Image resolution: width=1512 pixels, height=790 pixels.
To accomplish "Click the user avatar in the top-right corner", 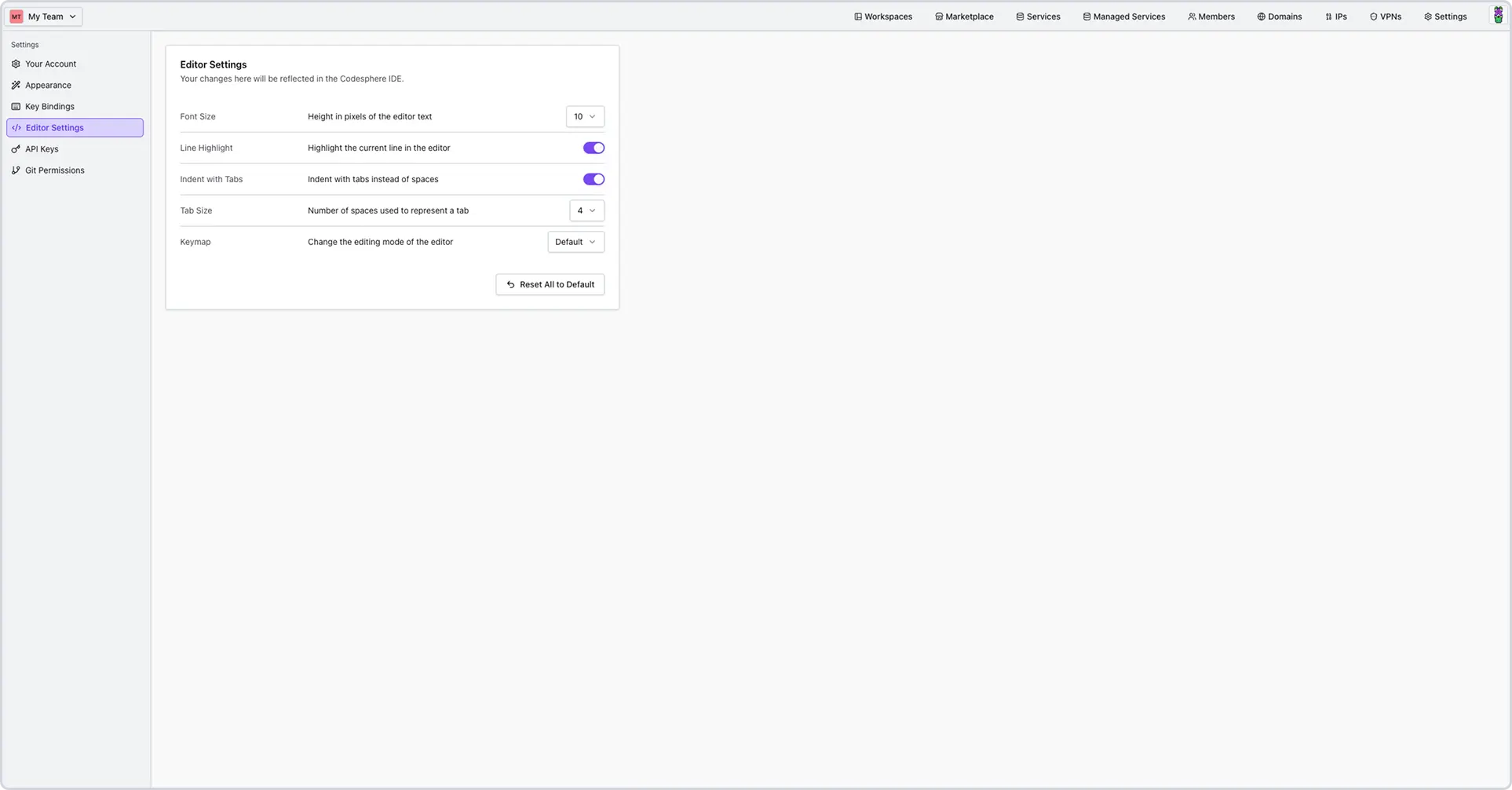I will tap(1498, 15).
